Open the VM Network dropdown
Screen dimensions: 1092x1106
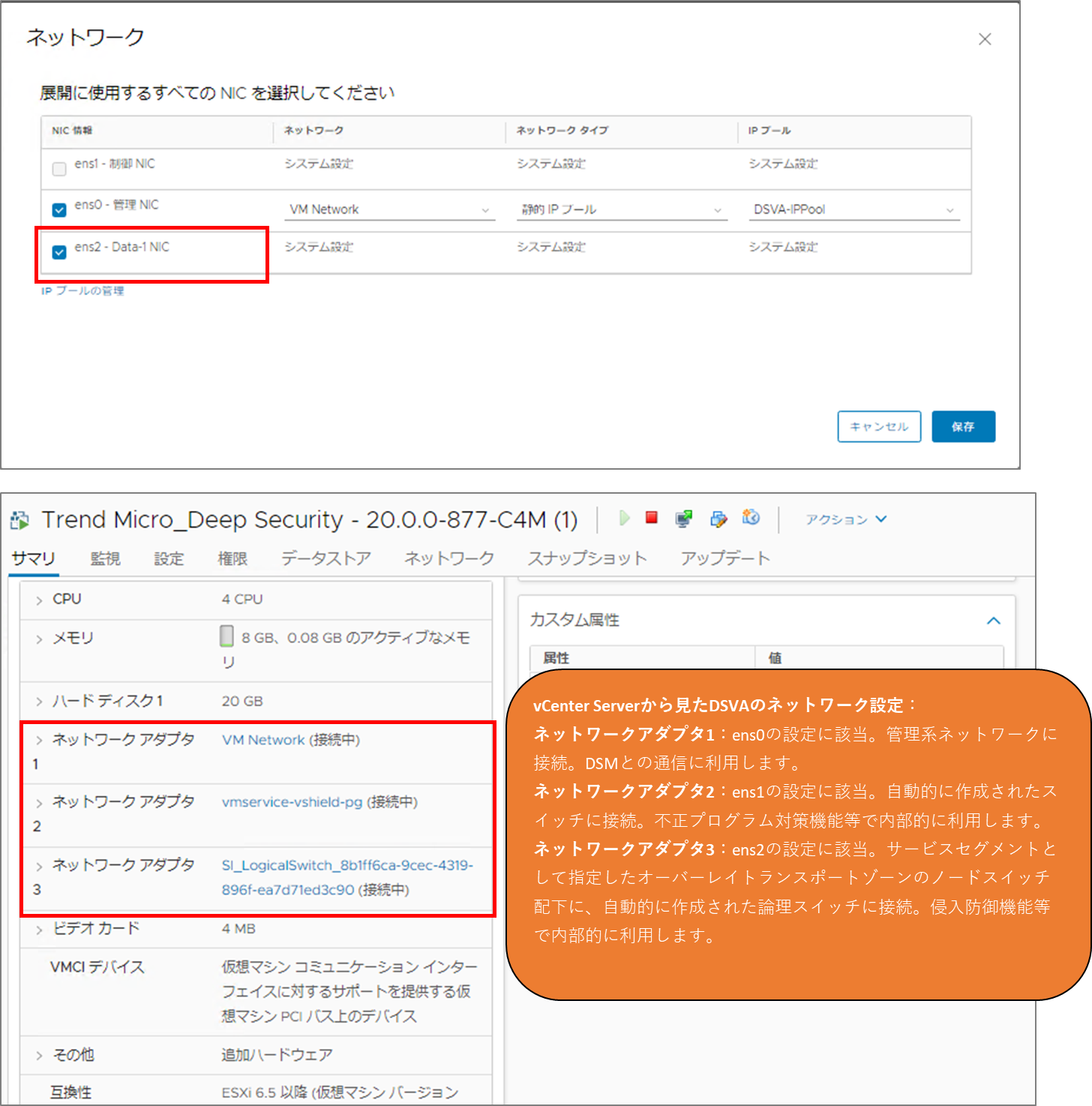[x=391, y=210]
